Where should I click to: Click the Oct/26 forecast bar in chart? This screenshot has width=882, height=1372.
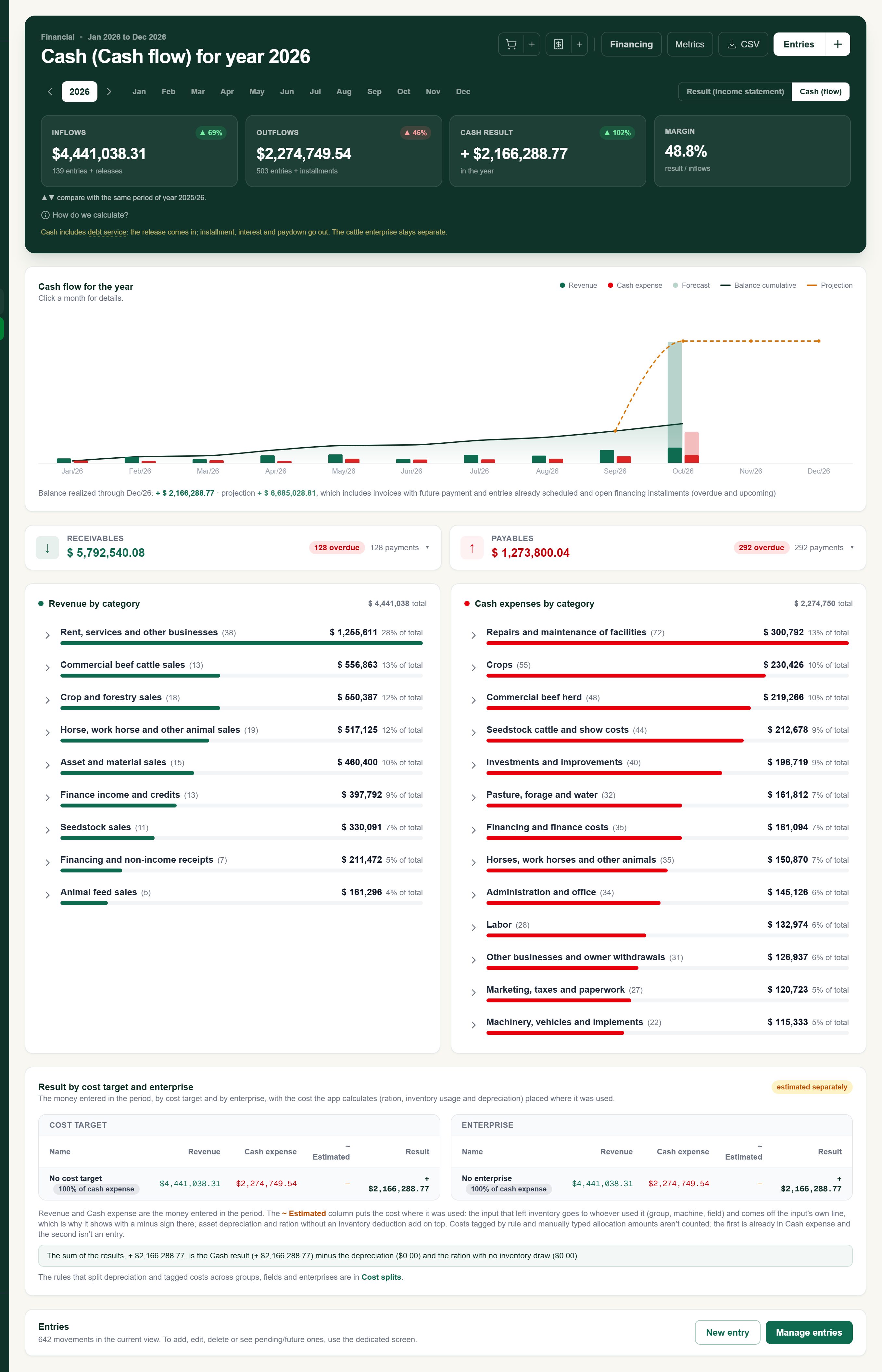pyautogui.click(x=675, y=394)
